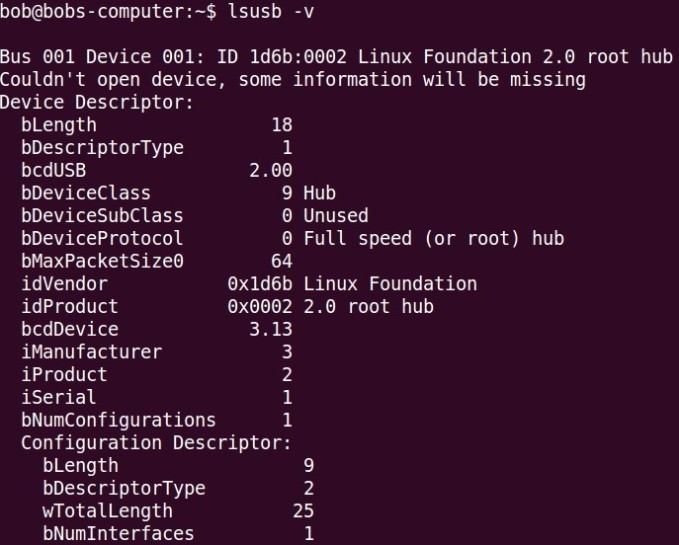
Task: Click the idProduct value 0x0002
Action: (x=260, y=306)
